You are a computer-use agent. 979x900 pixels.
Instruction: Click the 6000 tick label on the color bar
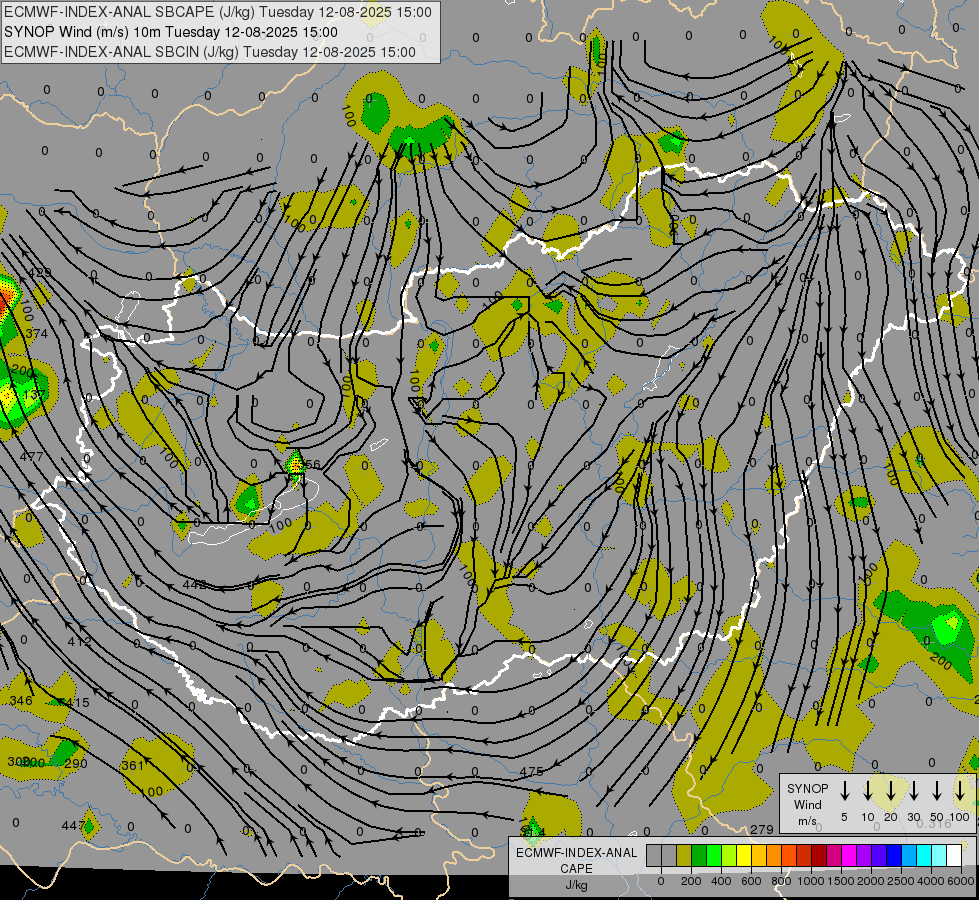pyautogui.click(x=961, y=881)
